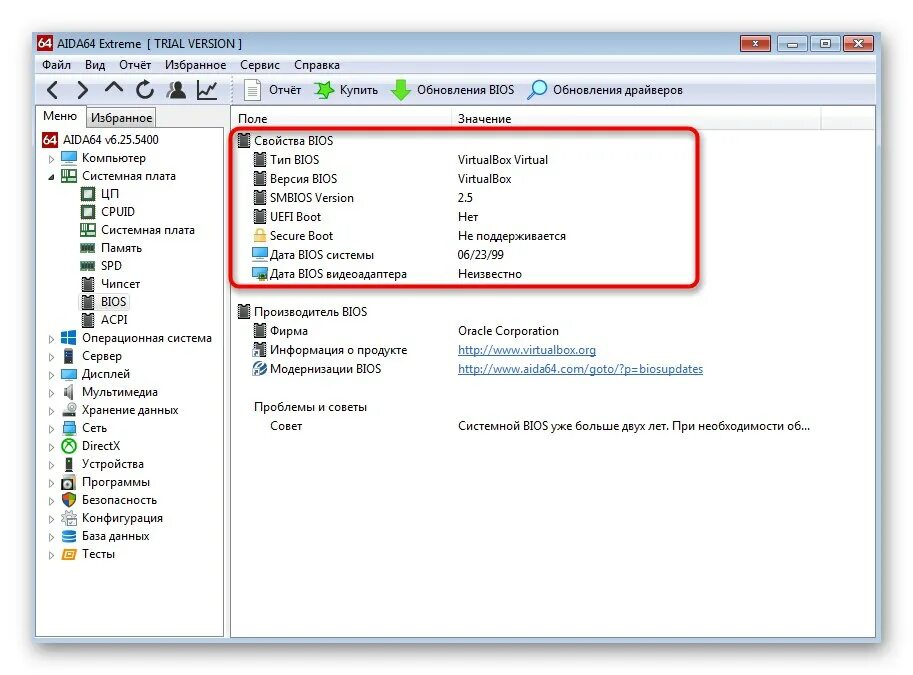The image size is (913, 675).
Task: Click the Свойства BIOS group header
Action: click(x=286, y=140)
